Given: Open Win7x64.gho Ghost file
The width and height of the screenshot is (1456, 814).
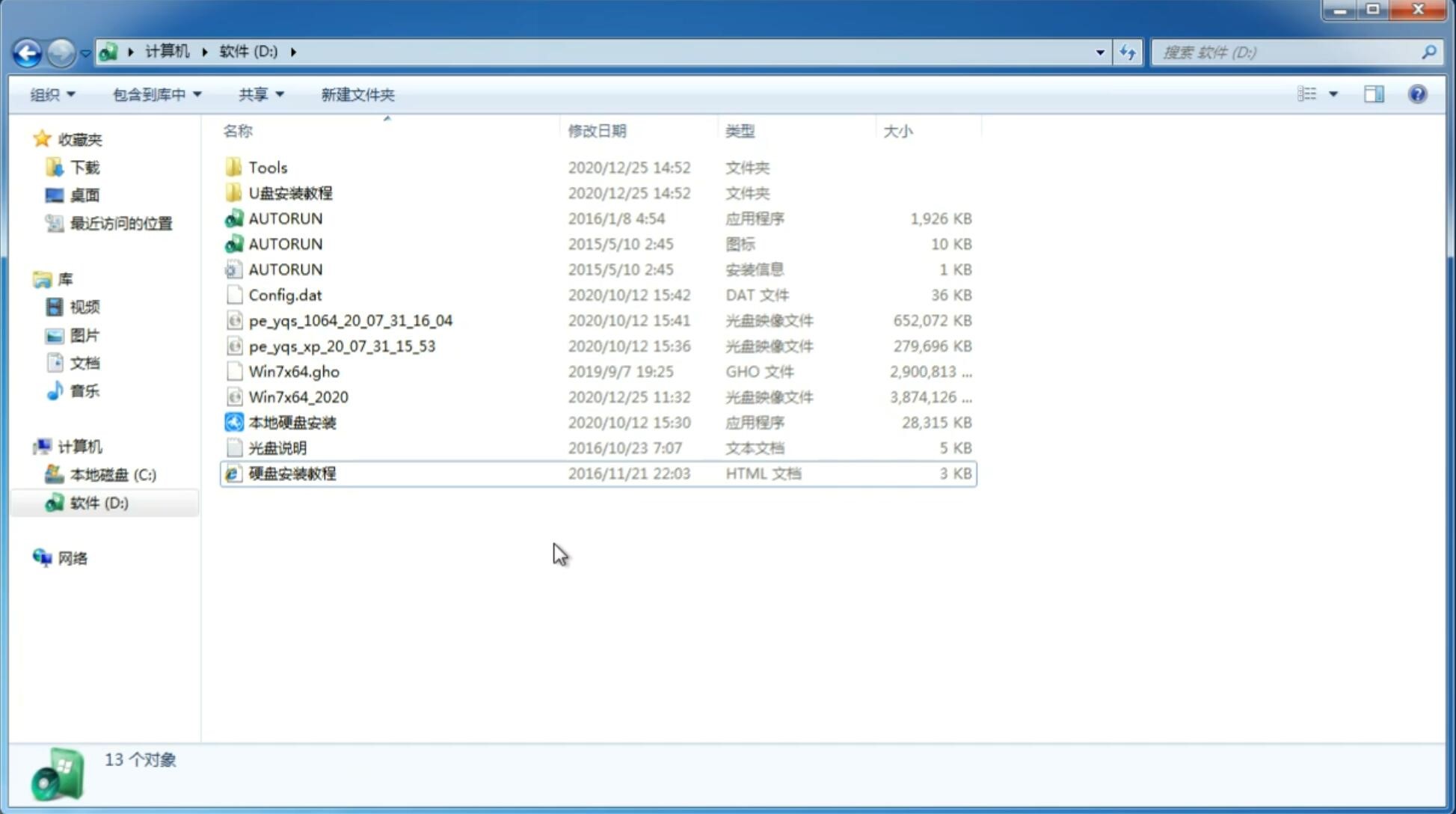Looking at the screenshot, I should pyautogui.click(x=294, y=371).
